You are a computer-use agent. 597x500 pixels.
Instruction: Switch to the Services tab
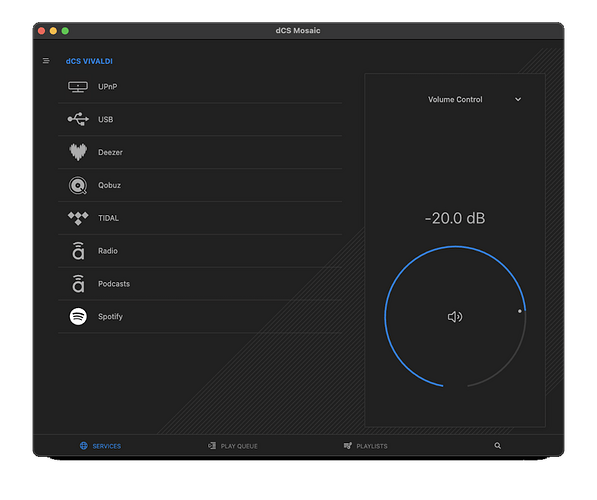click(x=101, y=446)
